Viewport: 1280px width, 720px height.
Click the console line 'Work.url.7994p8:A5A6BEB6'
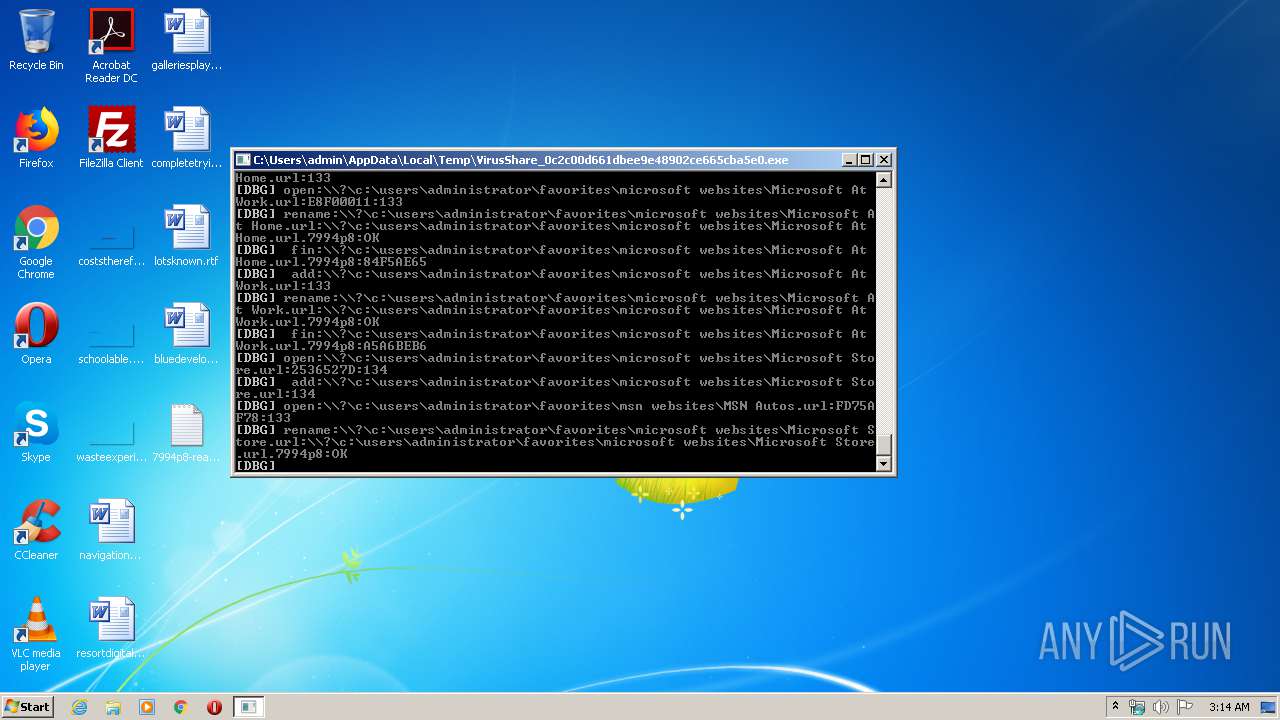pos(331,346)
